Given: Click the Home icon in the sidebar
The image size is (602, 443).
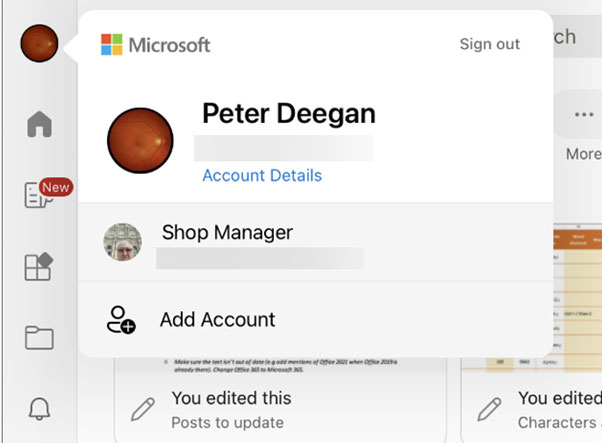Looking at the screenshot, I should click(39, 125).
